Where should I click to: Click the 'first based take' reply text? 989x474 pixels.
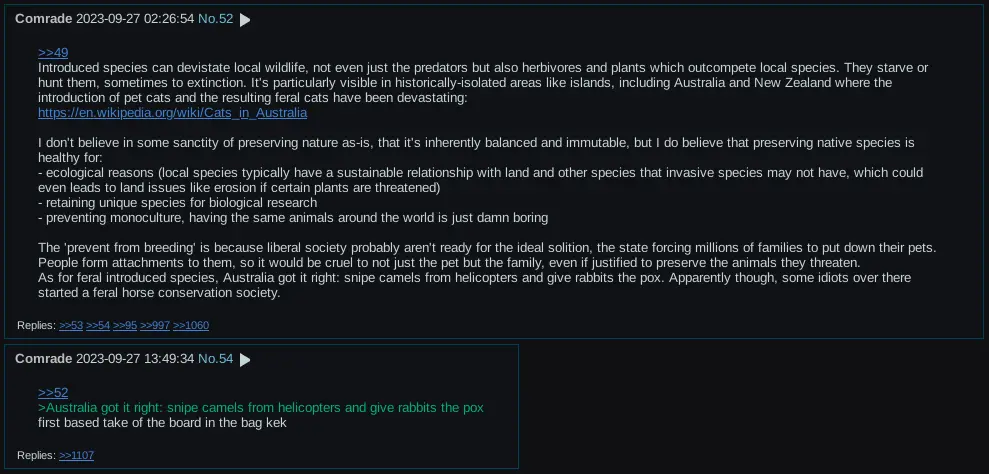(x=162, y=423)
